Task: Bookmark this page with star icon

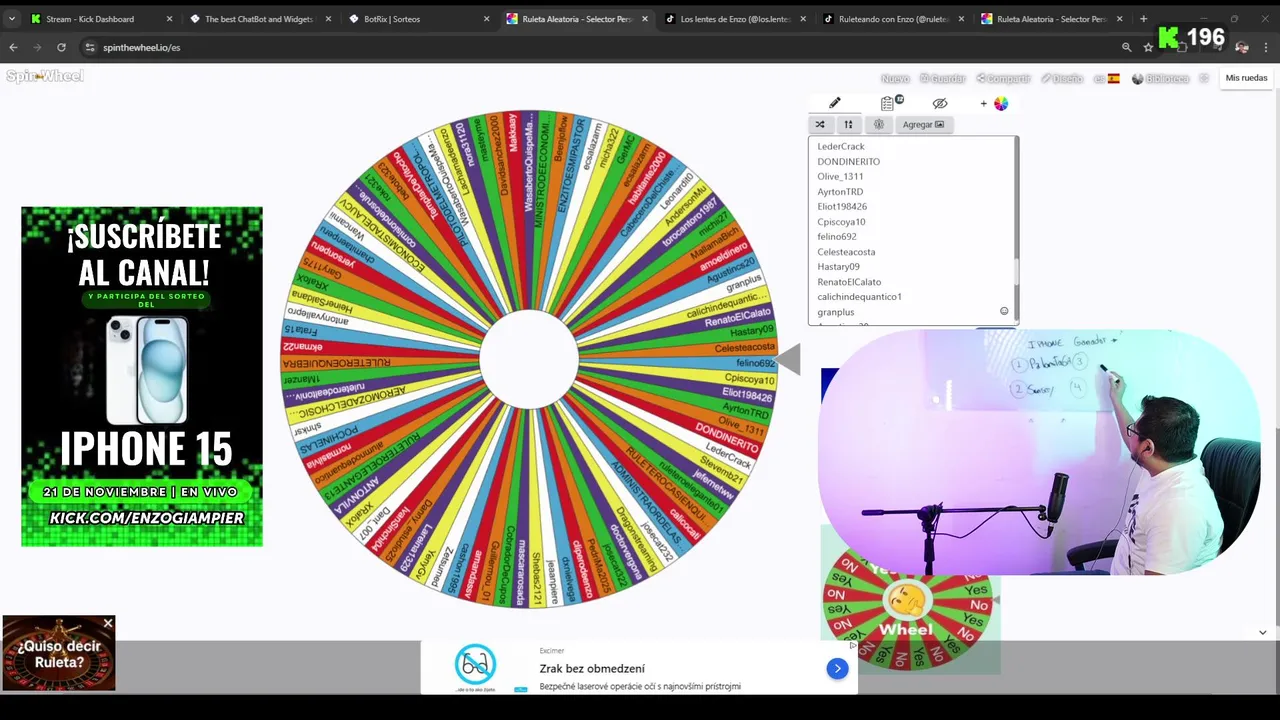Action: (x=1148, y=47)
